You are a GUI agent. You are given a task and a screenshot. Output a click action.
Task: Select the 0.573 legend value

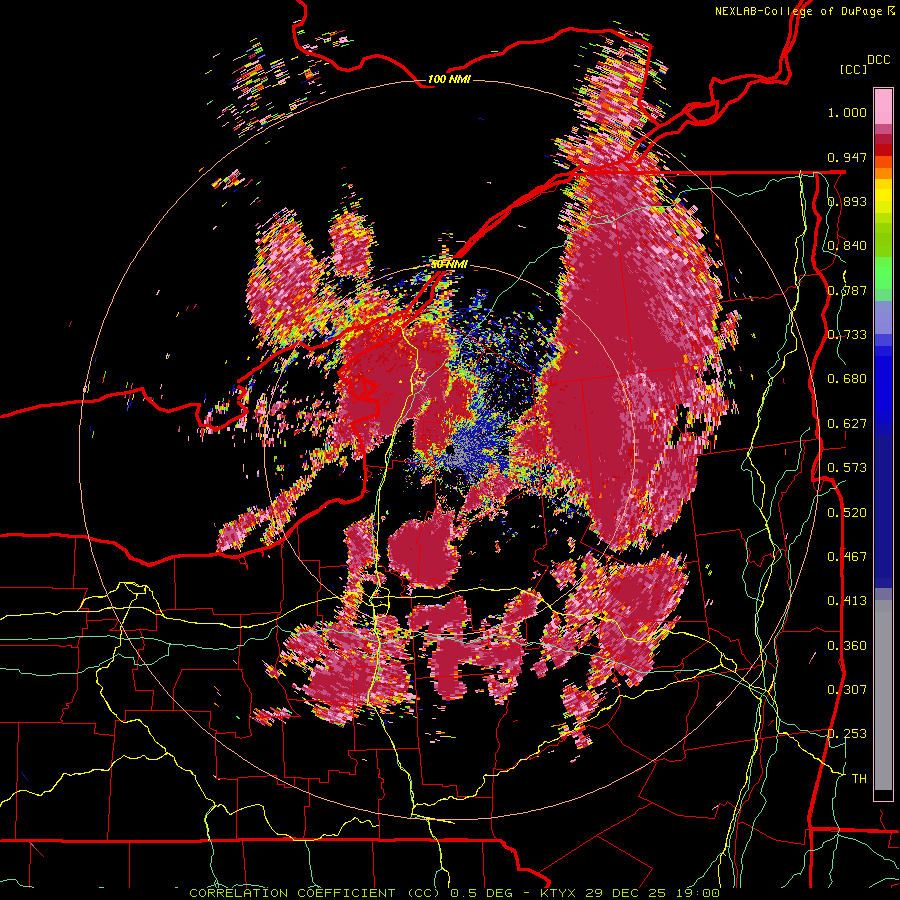pos(847,468)
